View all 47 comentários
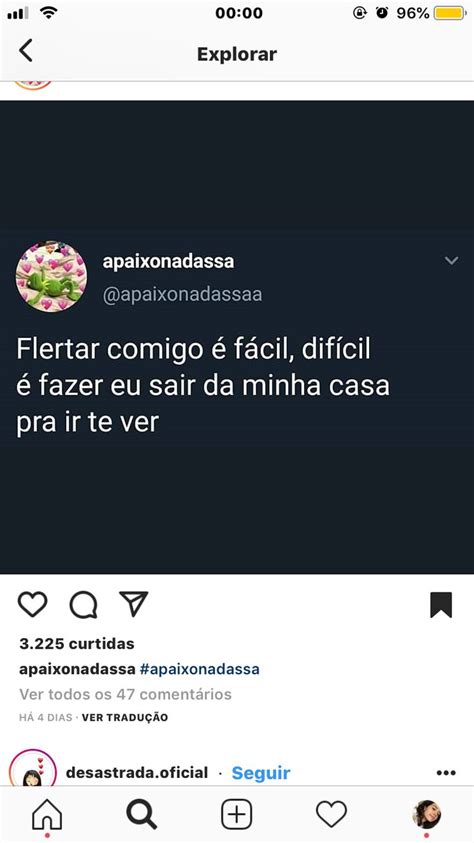Screen dimensions: 474x843 tap(125, 694)
